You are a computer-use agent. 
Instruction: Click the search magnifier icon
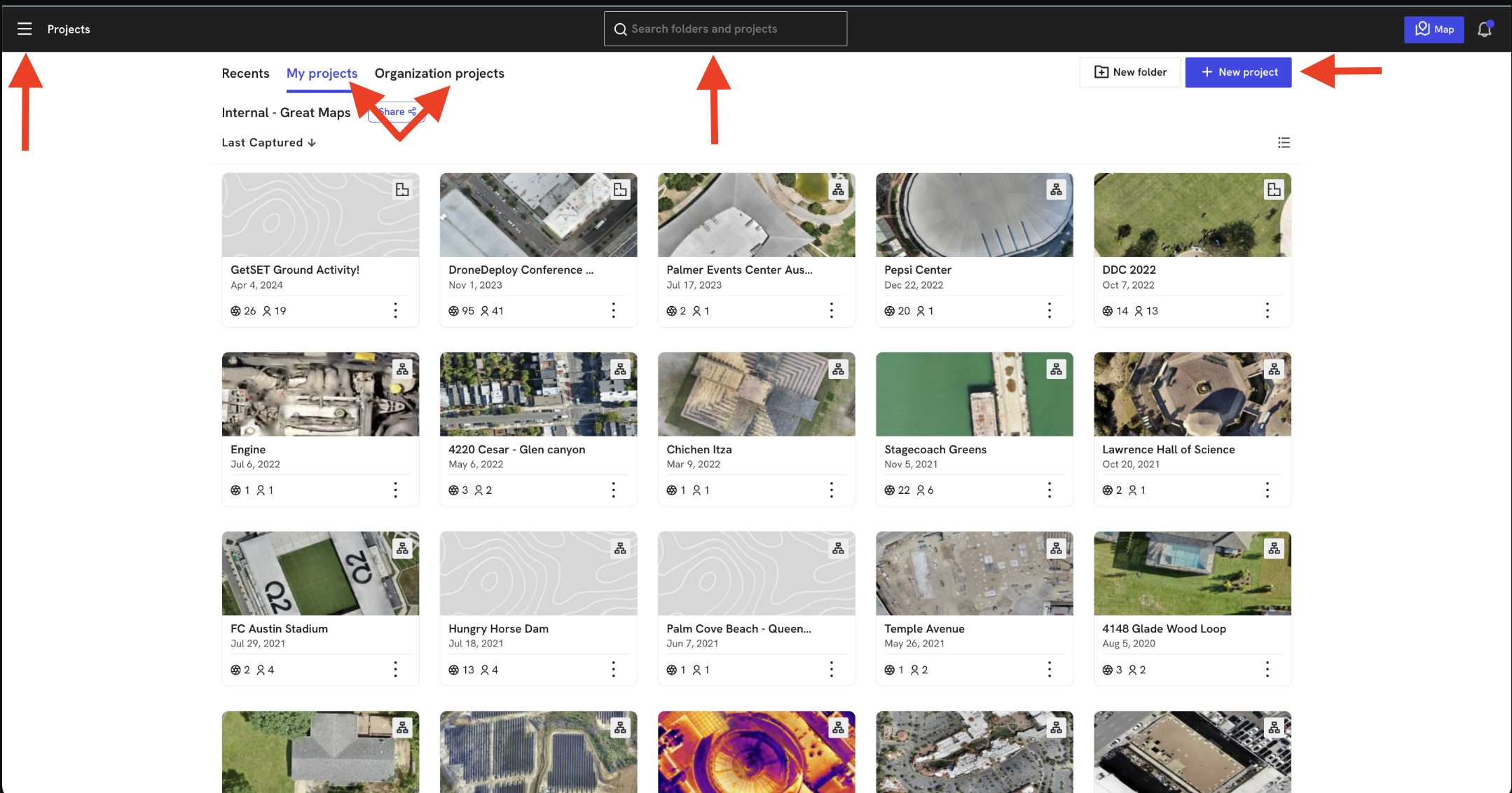click(620, 29)
